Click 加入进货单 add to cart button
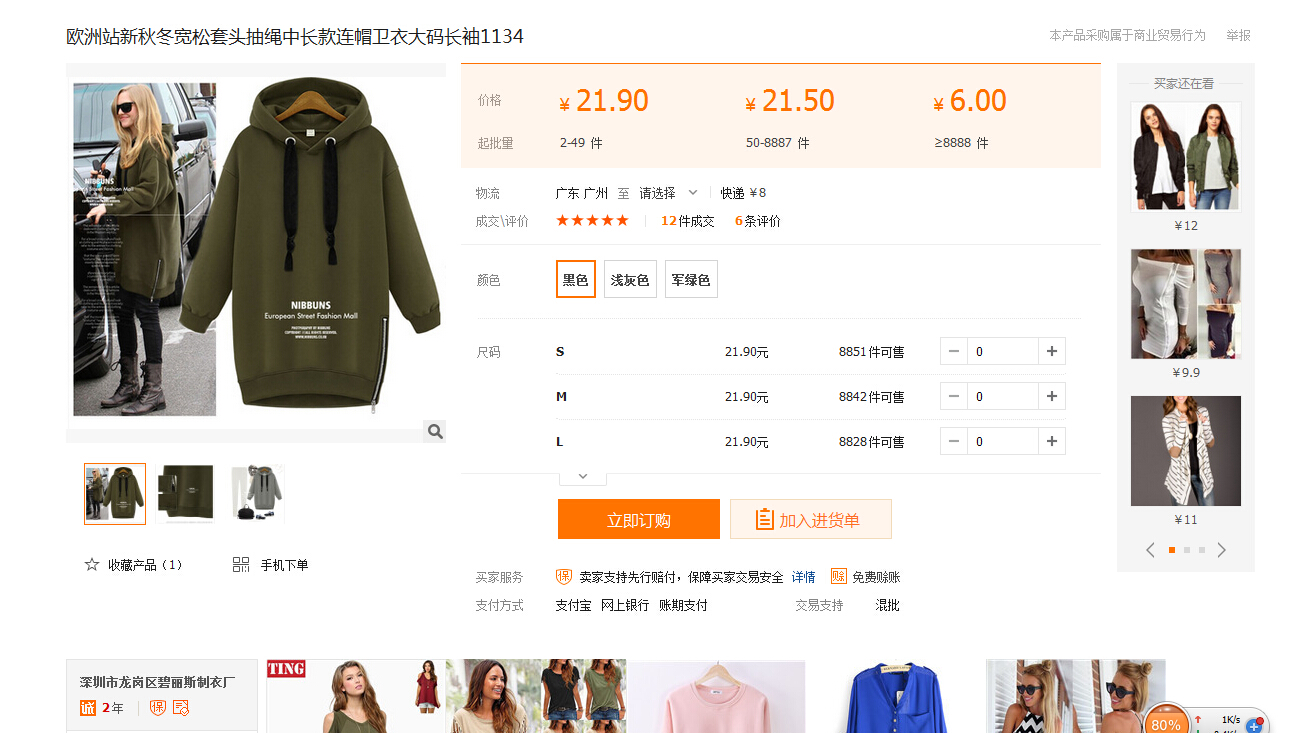1294x733 pixels. (810, 520)
